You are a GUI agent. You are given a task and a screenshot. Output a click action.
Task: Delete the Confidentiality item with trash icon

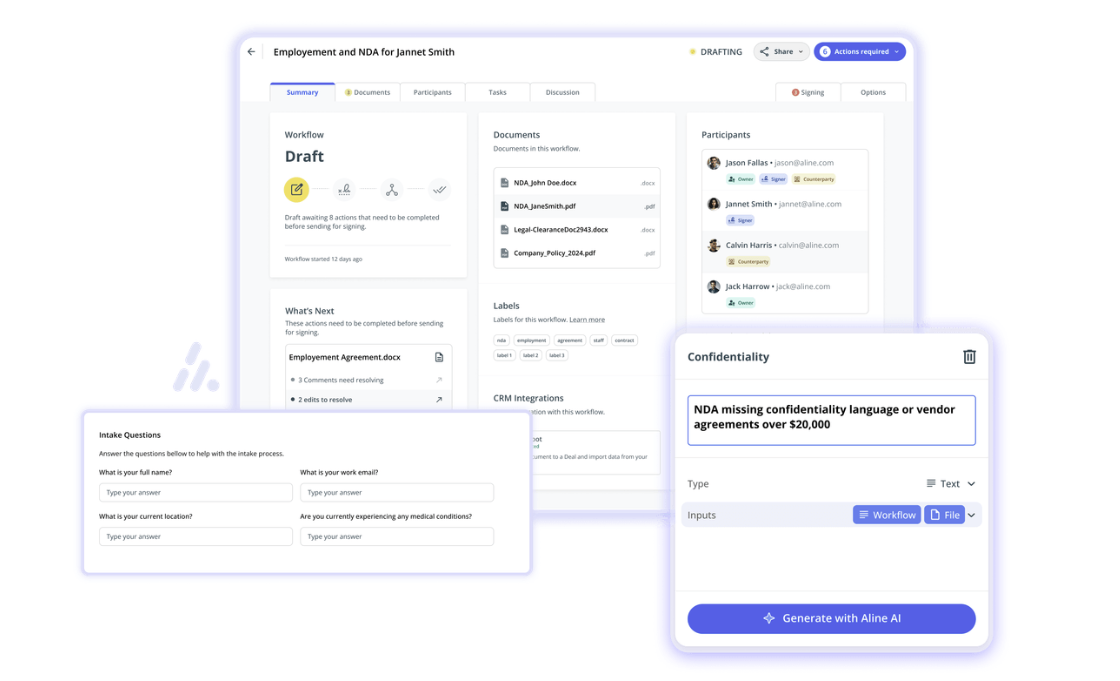(969, 357)
